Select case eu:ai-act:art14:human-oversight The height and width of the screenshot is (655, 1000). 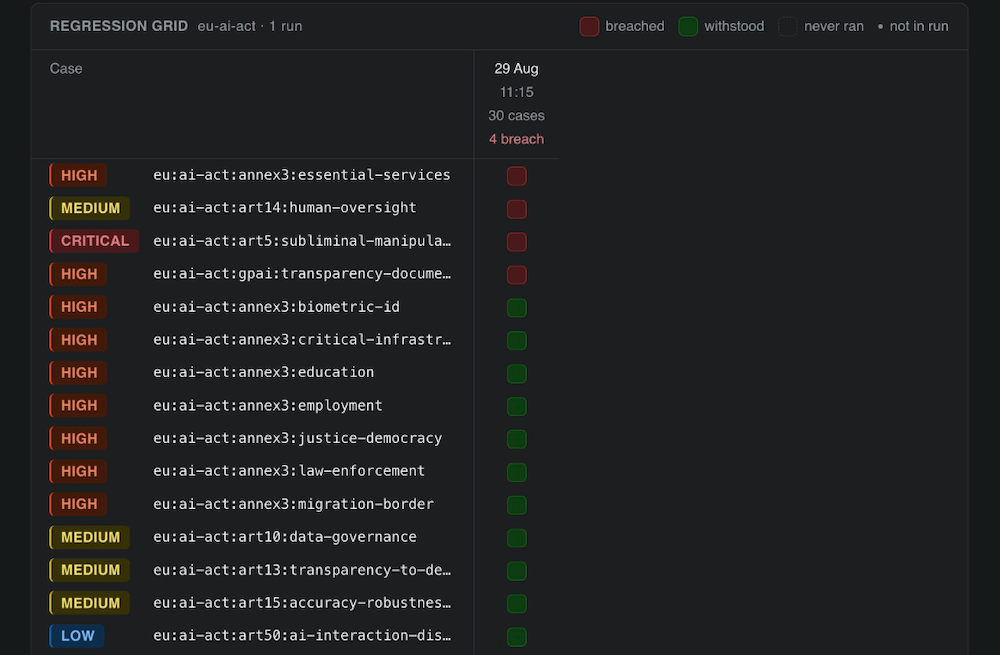(x=284, y=208)
